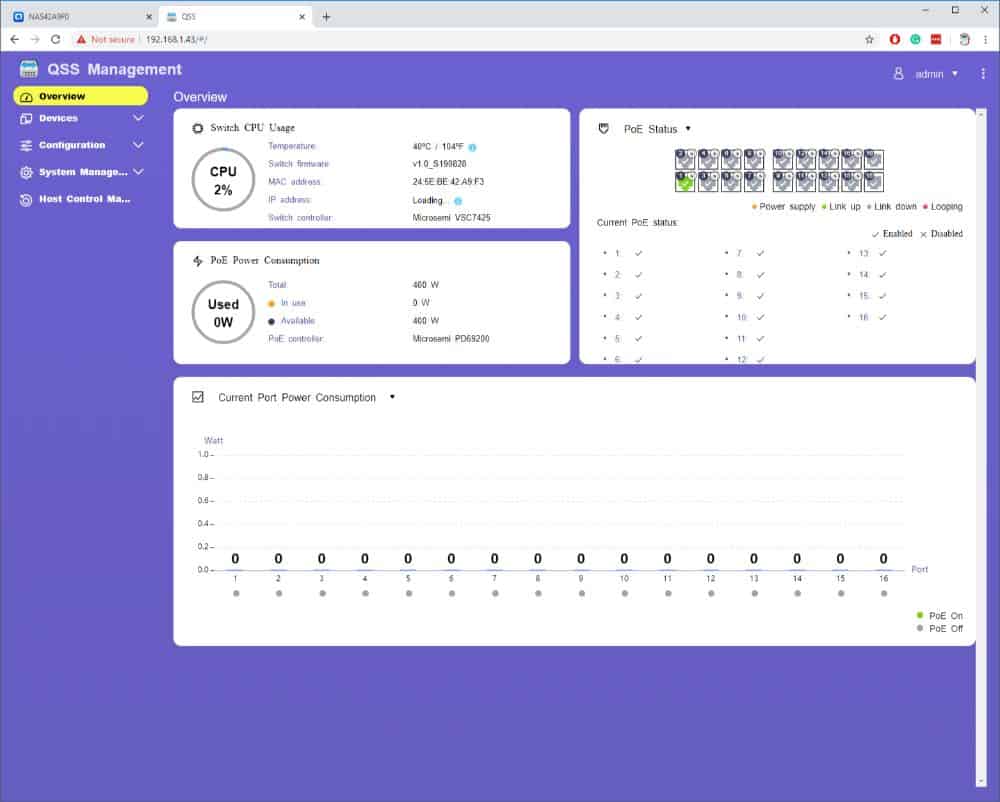The image size is (1000, 802).
Task: Click the green port 1 icon
Action: point(685,182)
